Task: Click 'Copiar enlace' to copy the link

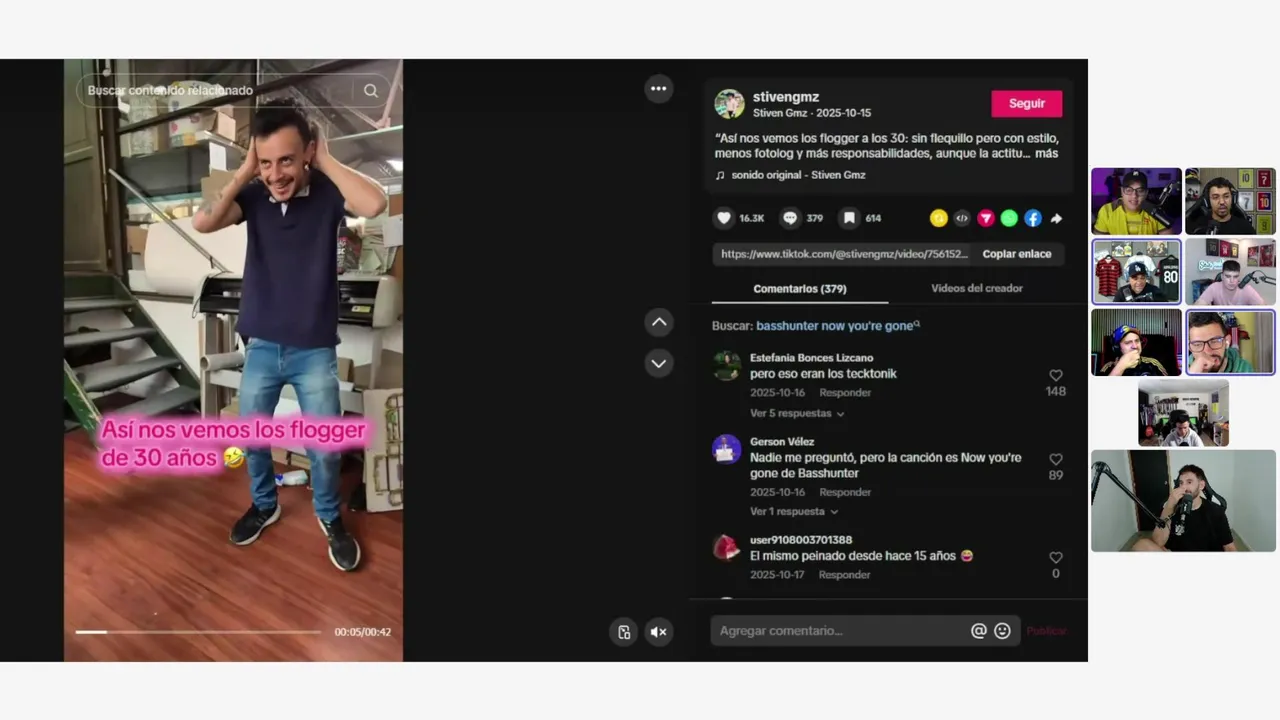Action: tap(1016, 254)
